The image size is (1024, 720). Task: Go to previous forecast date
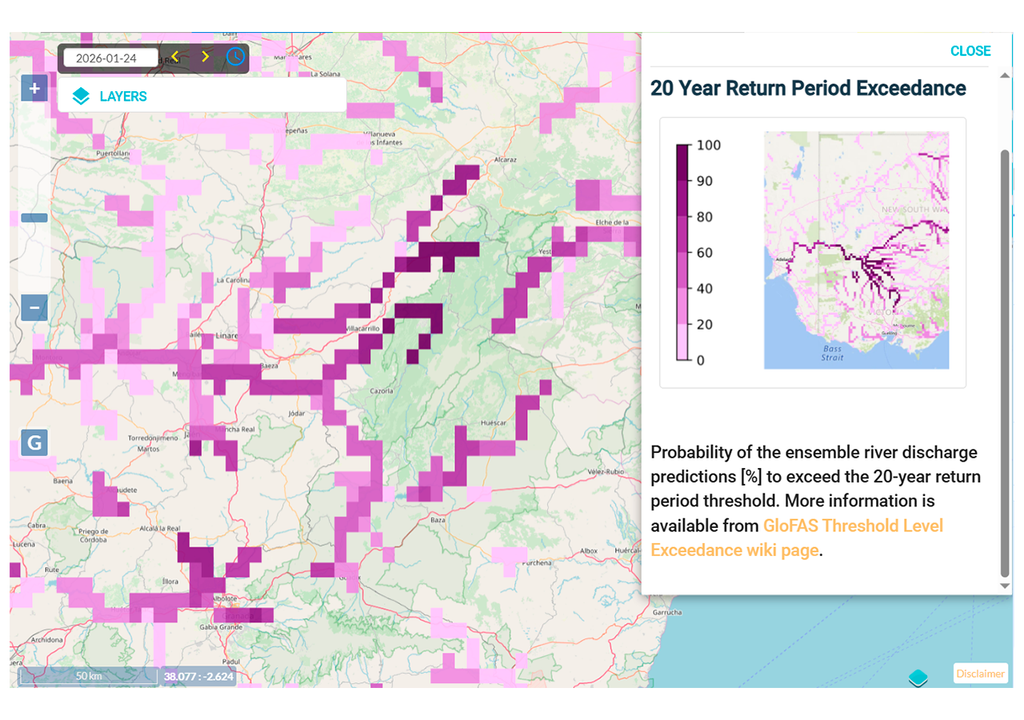point(176,57)
